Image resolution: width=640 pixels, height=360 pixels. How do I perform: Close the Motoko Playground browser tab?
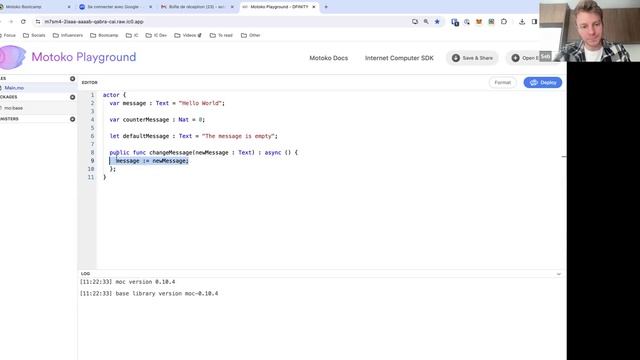[313, 7]
